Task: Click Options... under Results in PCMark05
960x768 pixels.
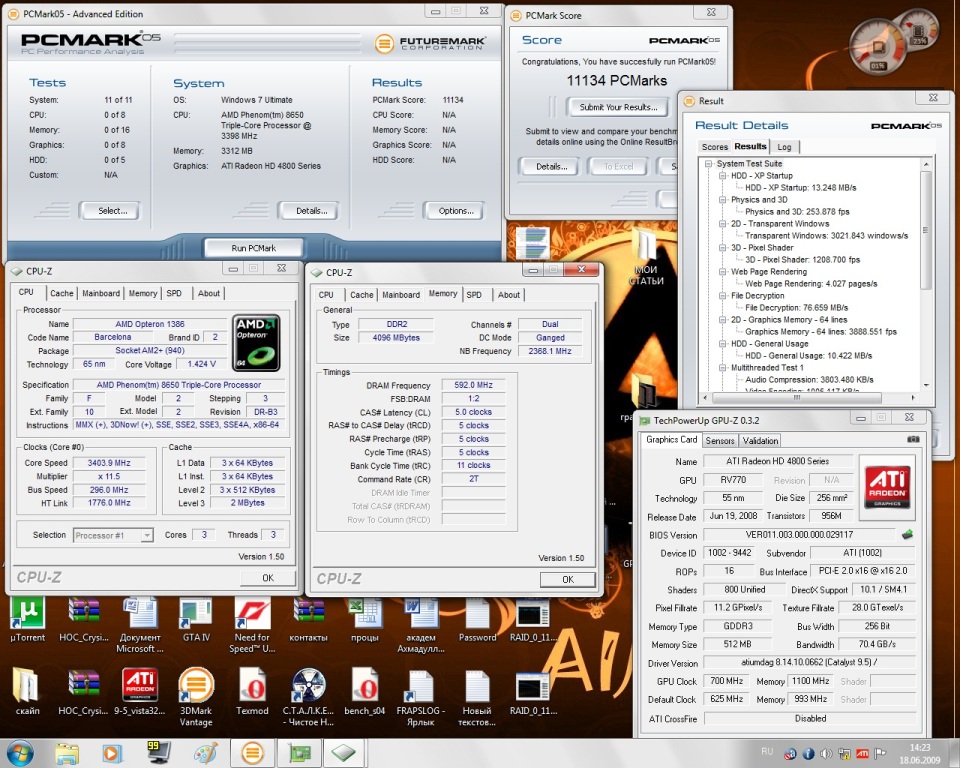Action: [x=456, y=211]
